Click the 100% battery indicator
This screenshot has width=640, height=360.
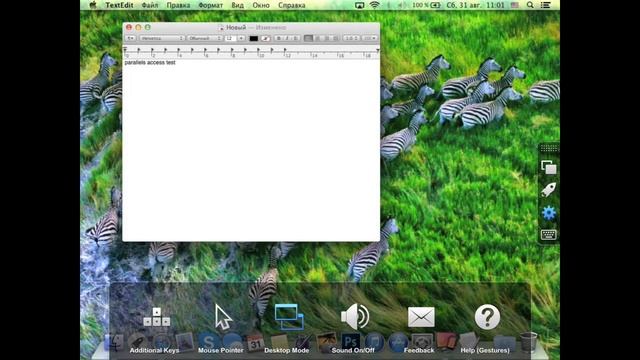click(x=426, y=5)
